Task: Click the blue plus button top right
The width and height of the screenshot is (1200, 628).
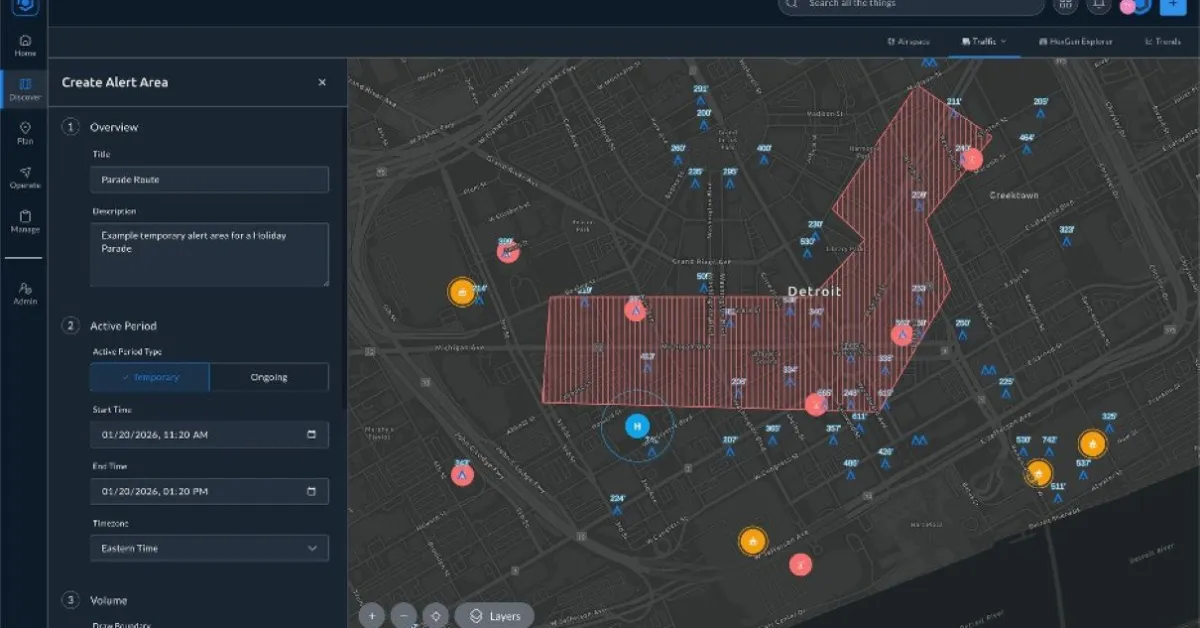Action: pos(1171,8)
